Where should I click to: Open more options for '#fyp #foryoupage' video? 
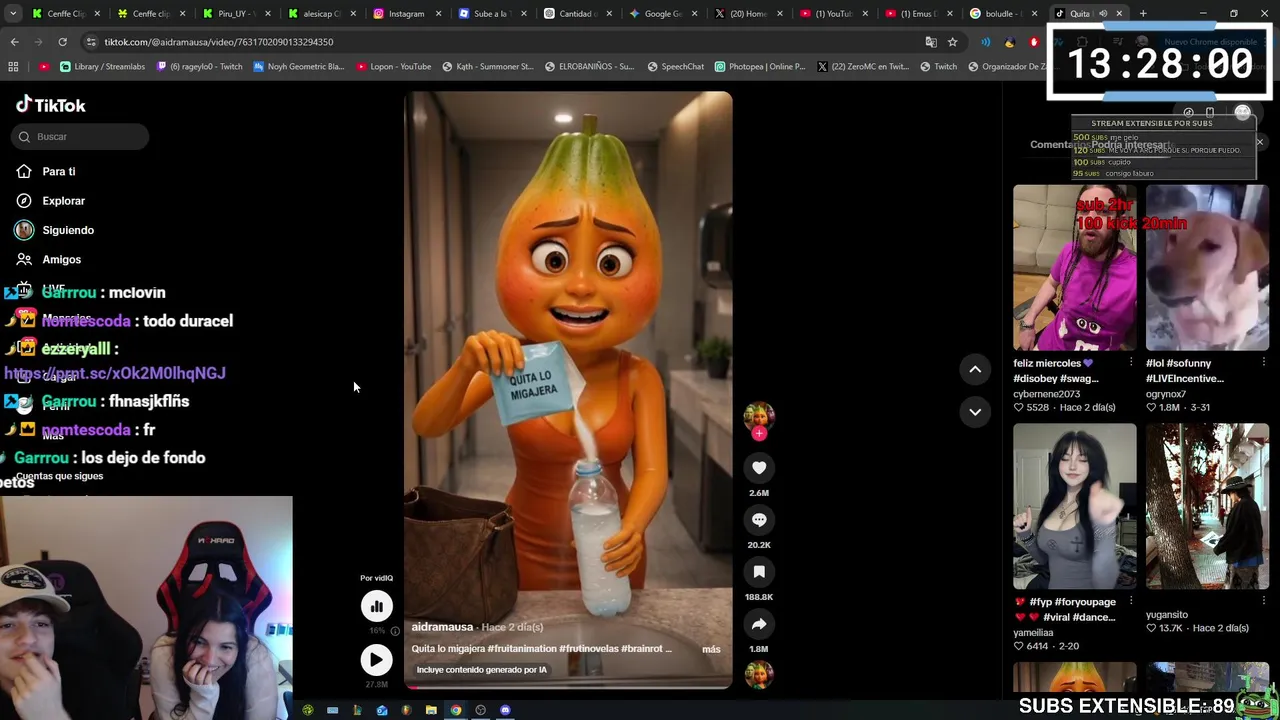tap(1131, 601)
